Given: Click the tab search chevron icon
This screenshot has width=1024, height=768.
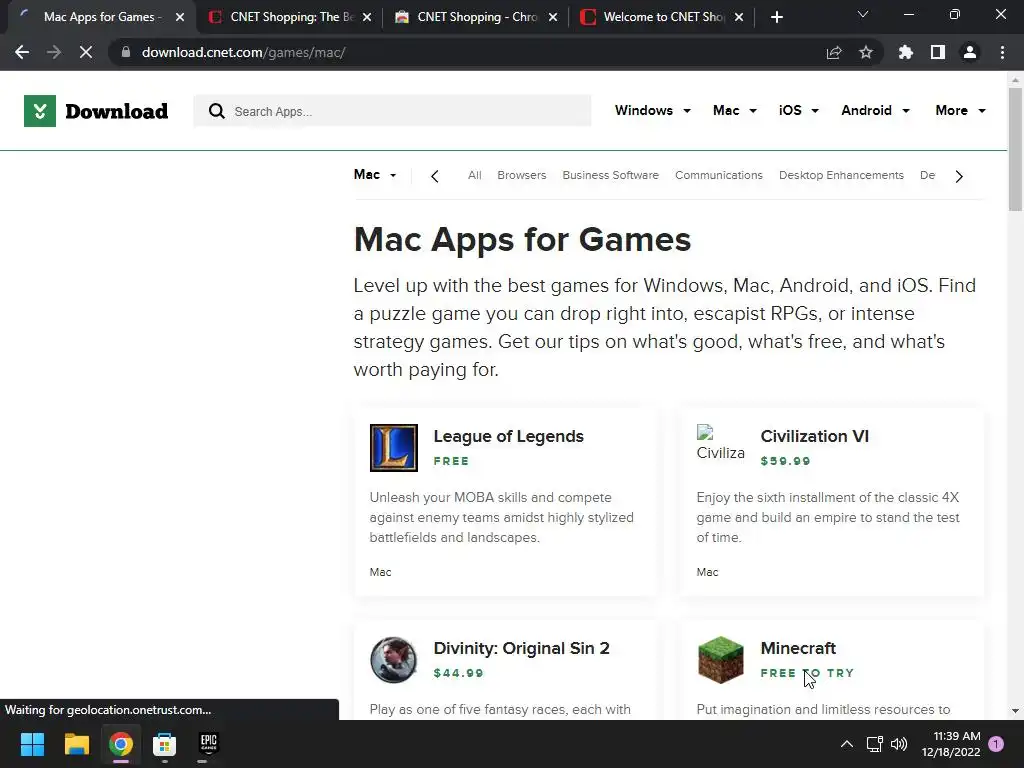Looking at the screenshot, I should tap(863, 14).
